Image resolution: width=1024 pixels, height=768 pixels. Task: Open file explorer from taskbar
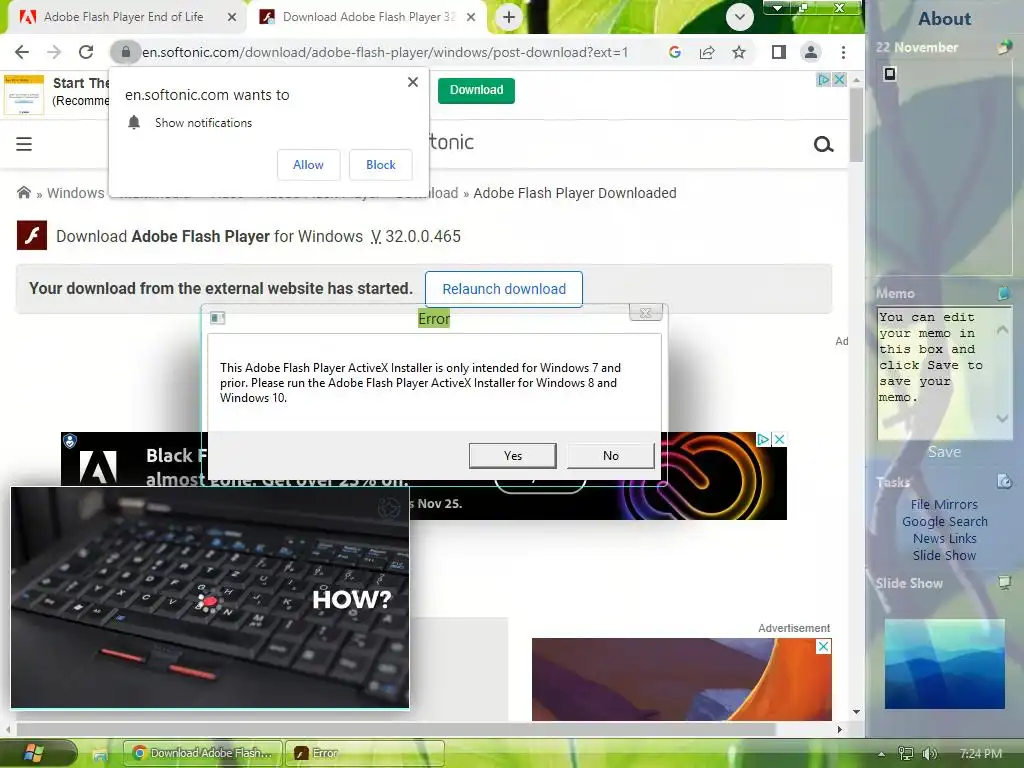[x=100, y=754]
